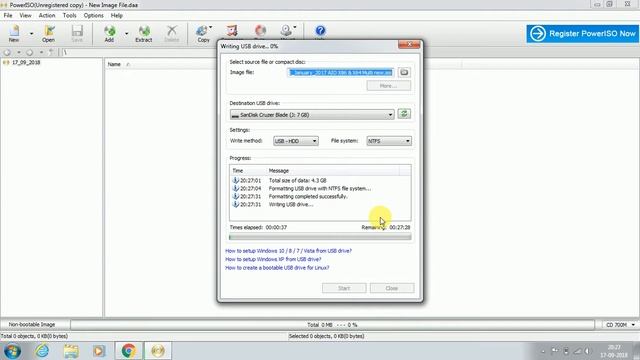Viewport: 640px width, 360px height.
Task: Click the Total 0 MB capacity bar
Action: [x=332, y=325]
